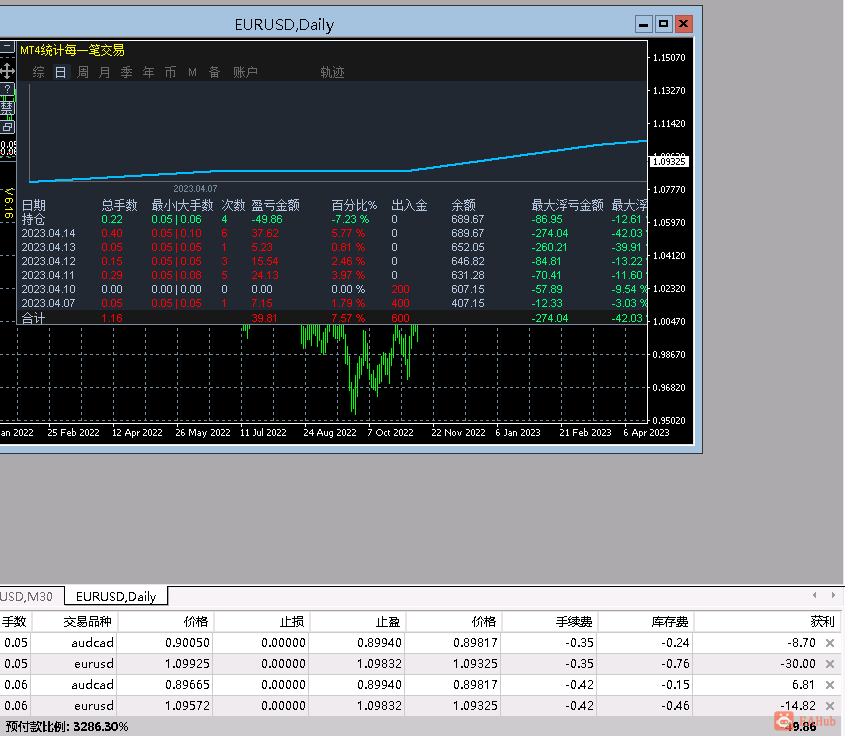Close the first audcad order with X
This screenshot has width=845, height=736.
[829, 643]
